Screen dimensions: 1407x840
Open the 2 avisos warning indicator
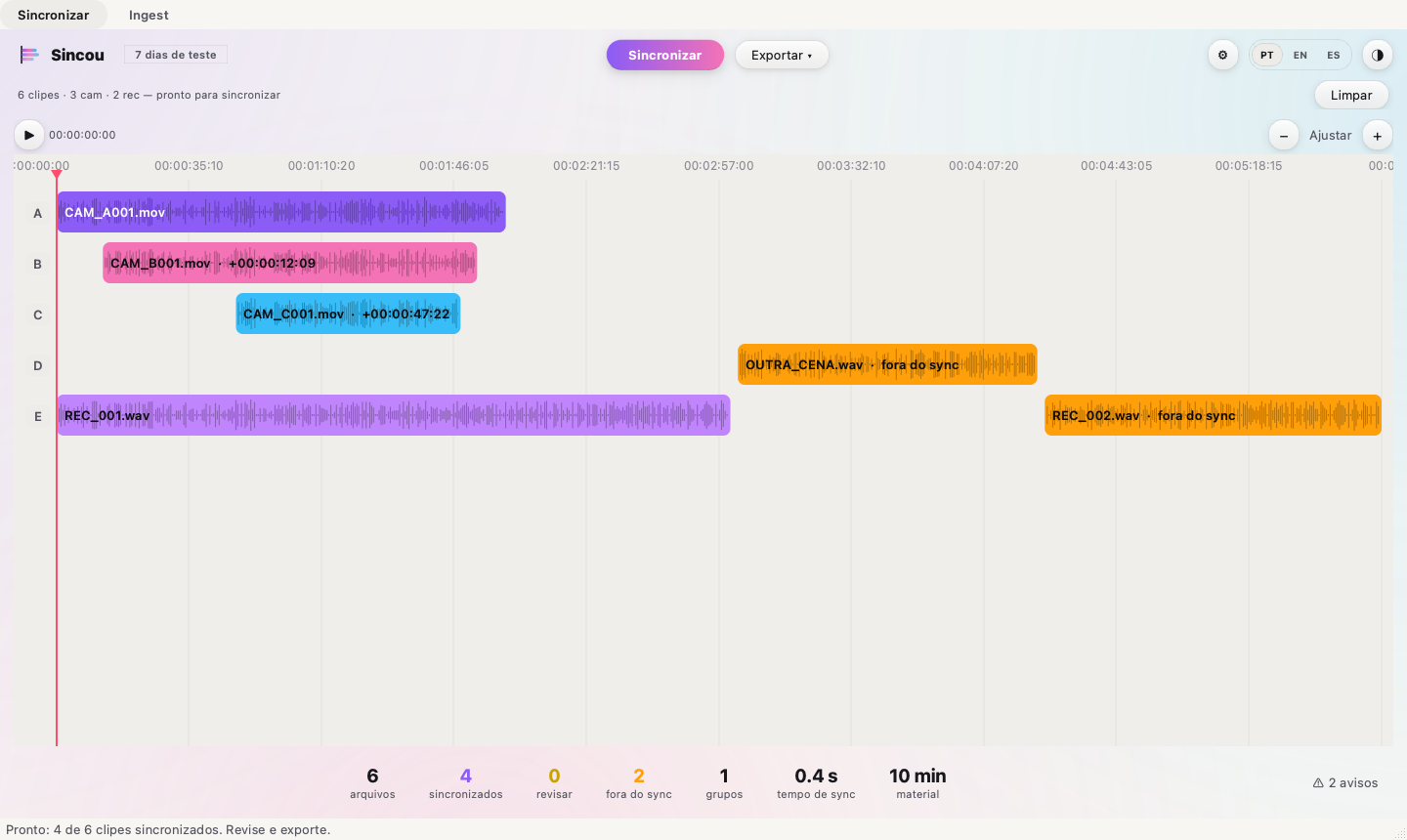1345,782
